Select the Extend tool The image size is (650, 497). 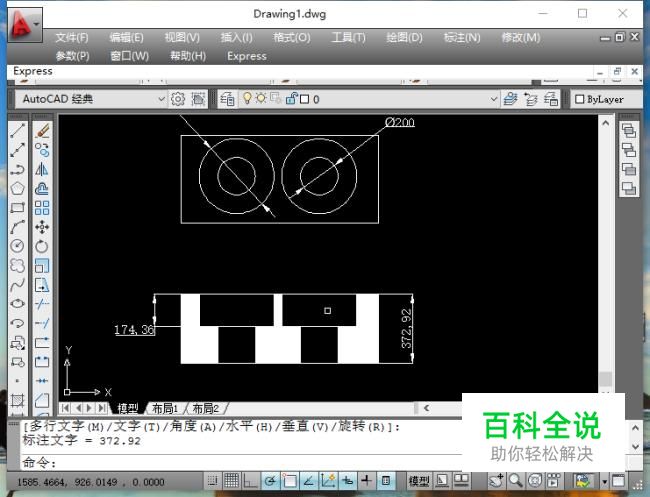coord(42,323)
